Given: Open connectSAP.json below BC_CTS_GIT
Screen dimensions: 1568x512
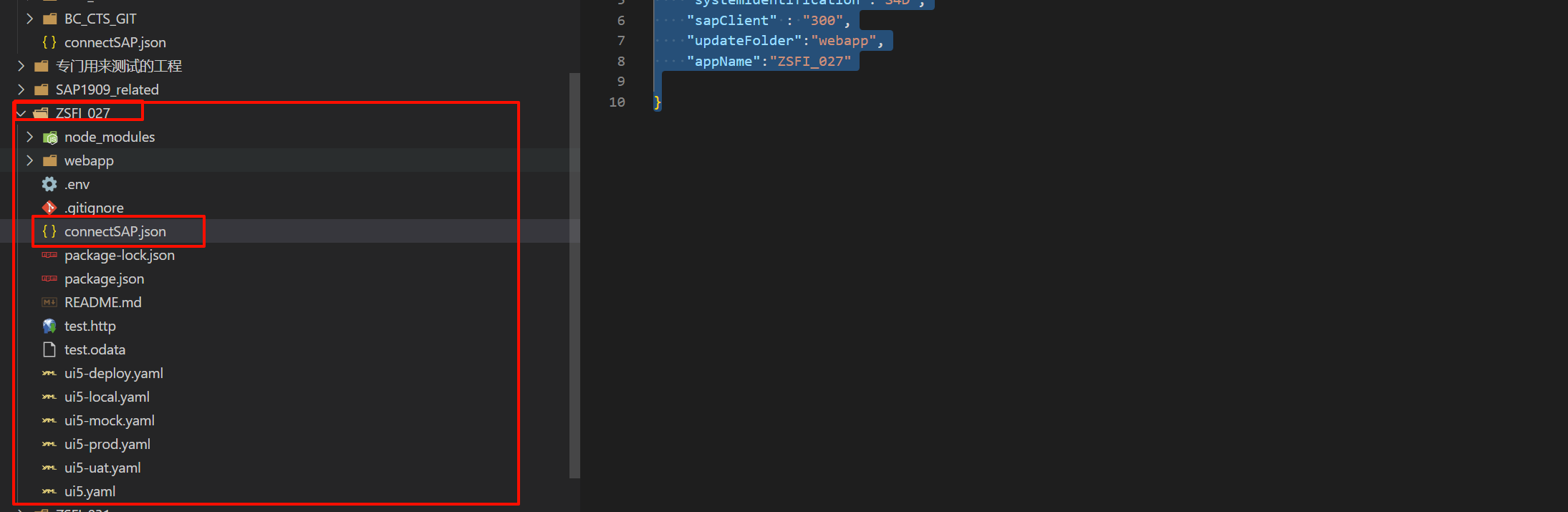Looking at the screenshot, I should pos(115,42).
